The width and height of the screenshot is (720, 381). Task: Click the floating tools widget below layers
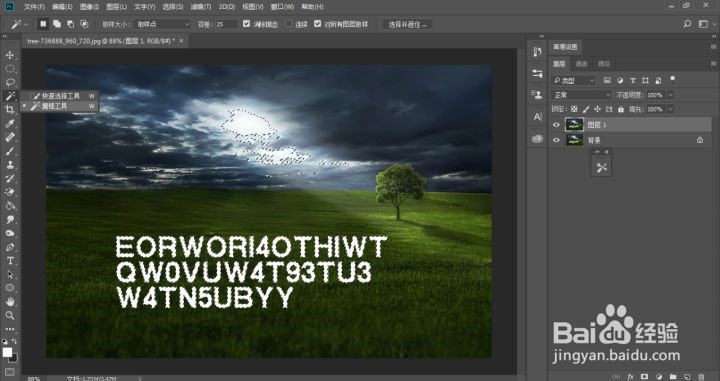601,168
